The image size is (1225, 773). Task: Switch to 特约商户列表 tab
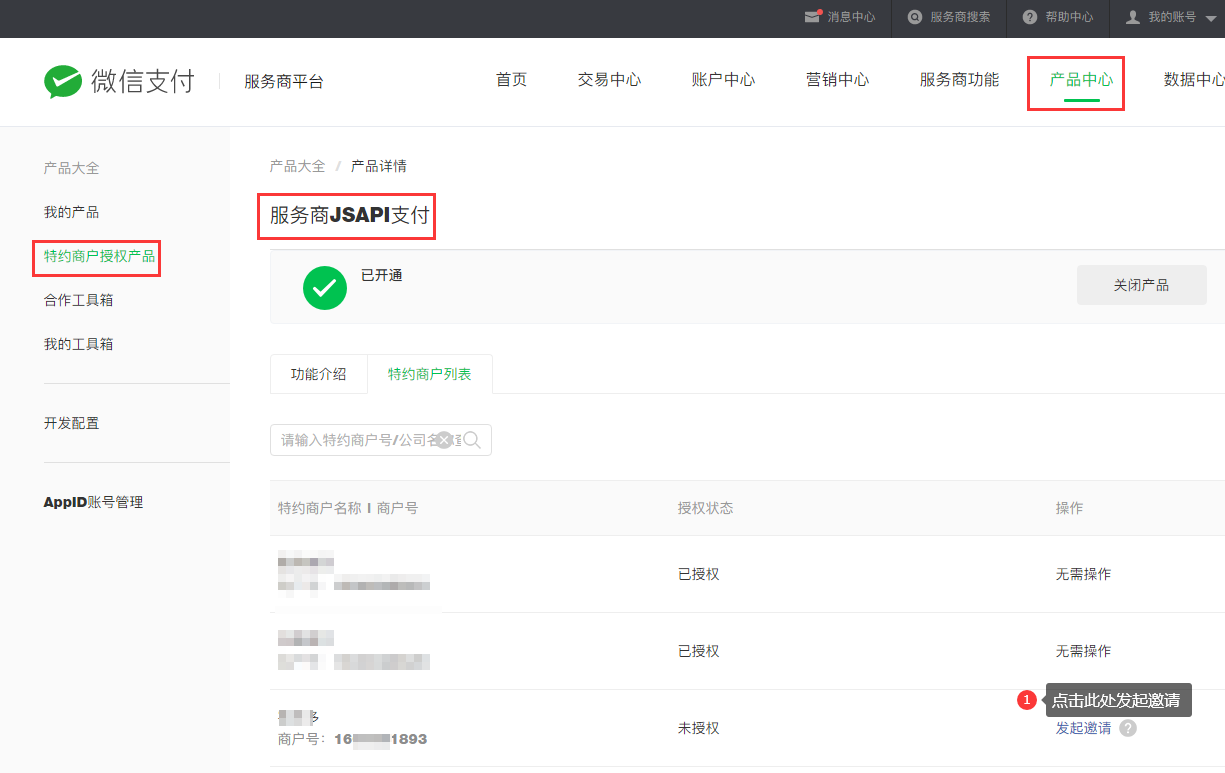coord(429,374)
